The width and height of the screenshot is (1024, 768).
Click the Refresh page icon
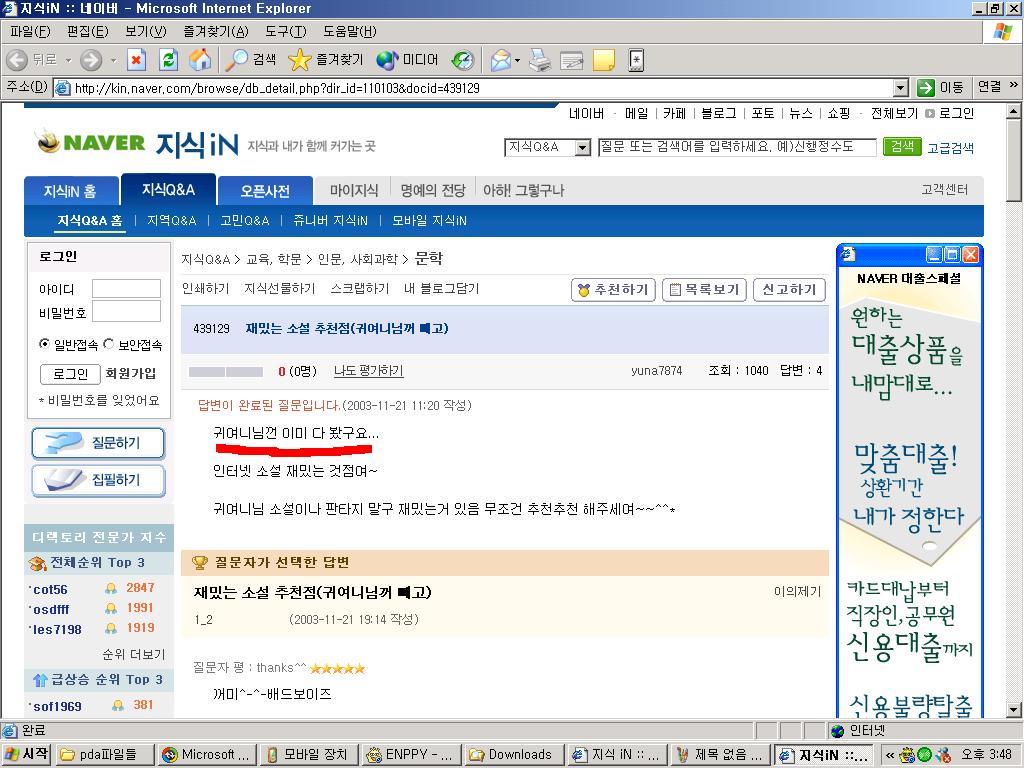pyautogui.click(x=168, y=60)
